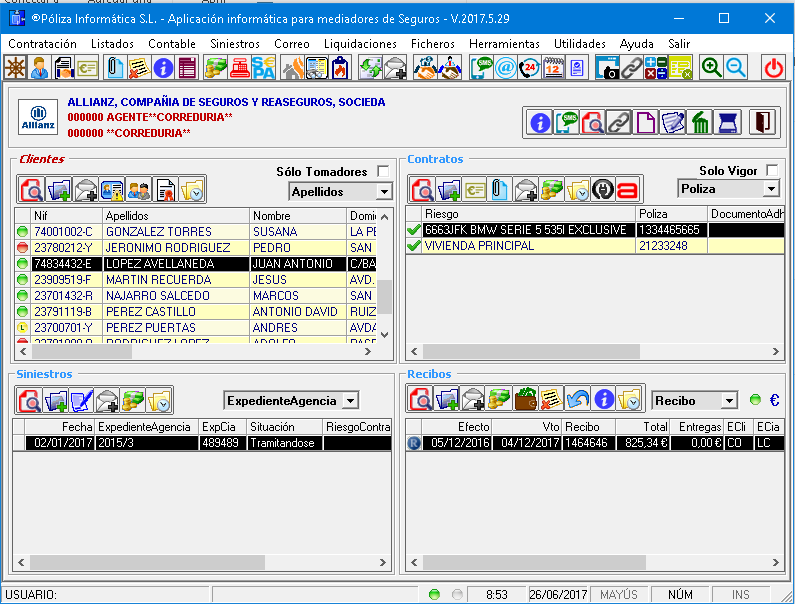Click the add folder icon in Clientes toolbar
Viewport: 795px width, 604px height.
[x=59, y=190]
